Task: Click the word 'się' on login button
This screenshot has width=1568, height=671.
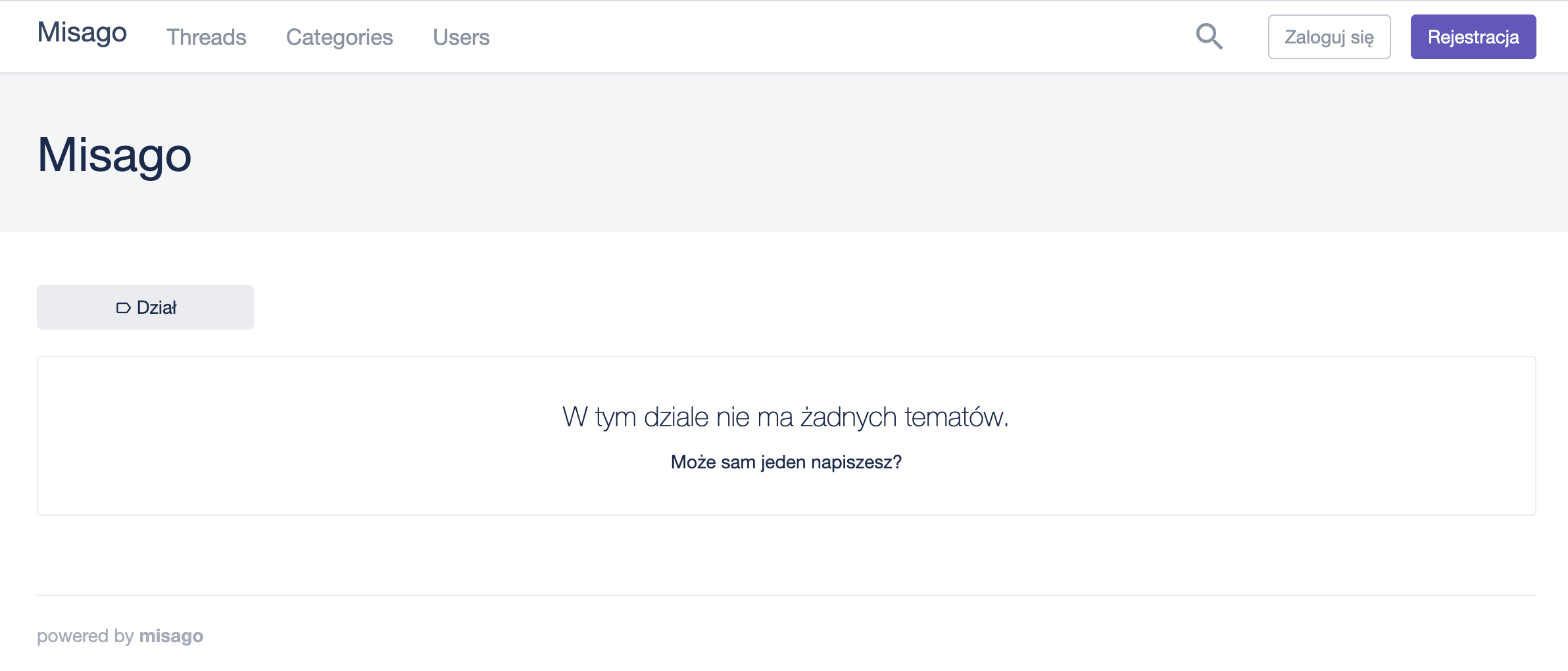Action: tap(1361, 37)
